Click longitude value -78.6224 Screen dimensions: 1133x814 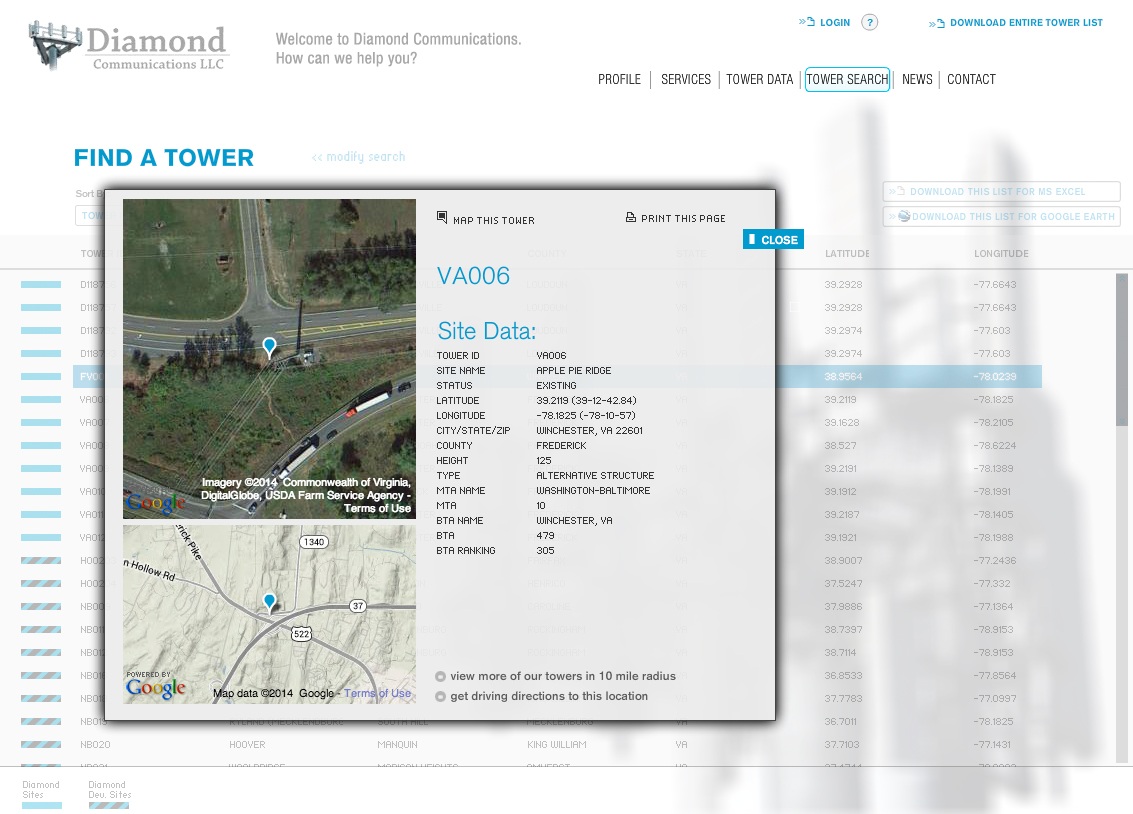pos(994,446)
